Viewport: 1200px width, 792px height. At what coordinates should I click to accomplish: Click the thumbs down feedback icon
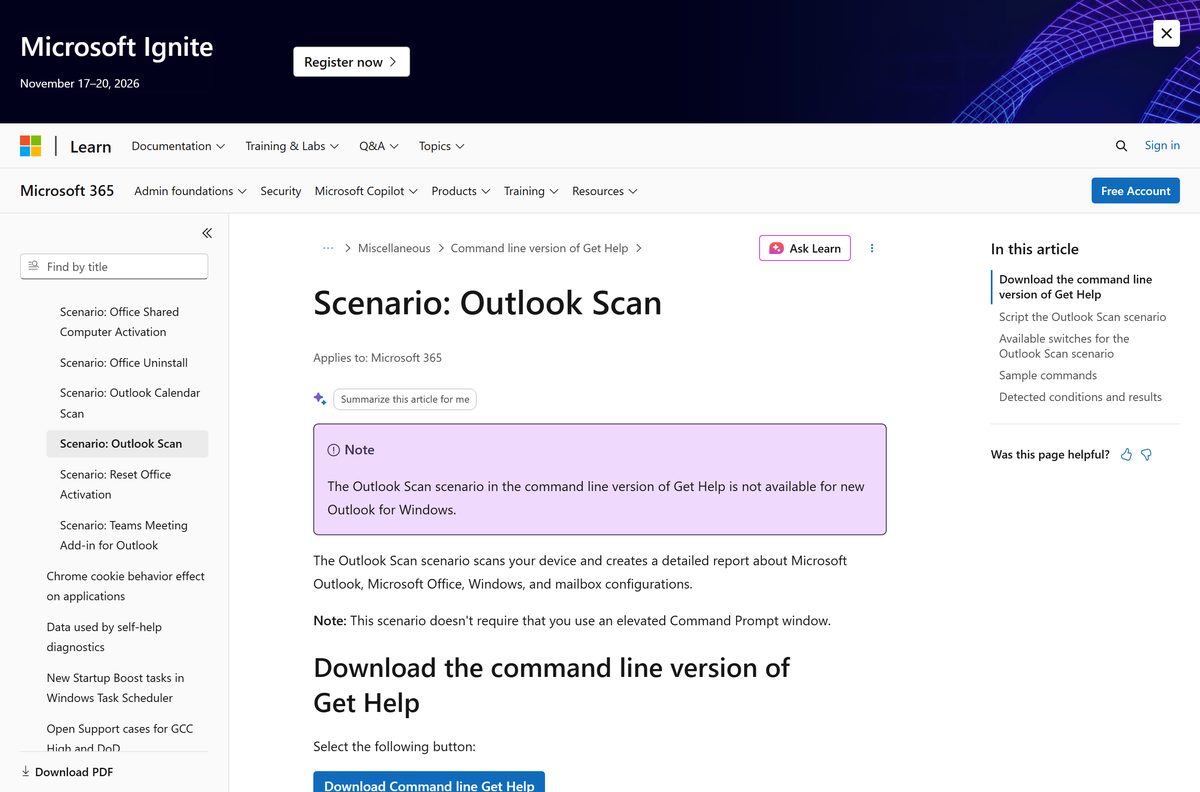click(1146, 454)
